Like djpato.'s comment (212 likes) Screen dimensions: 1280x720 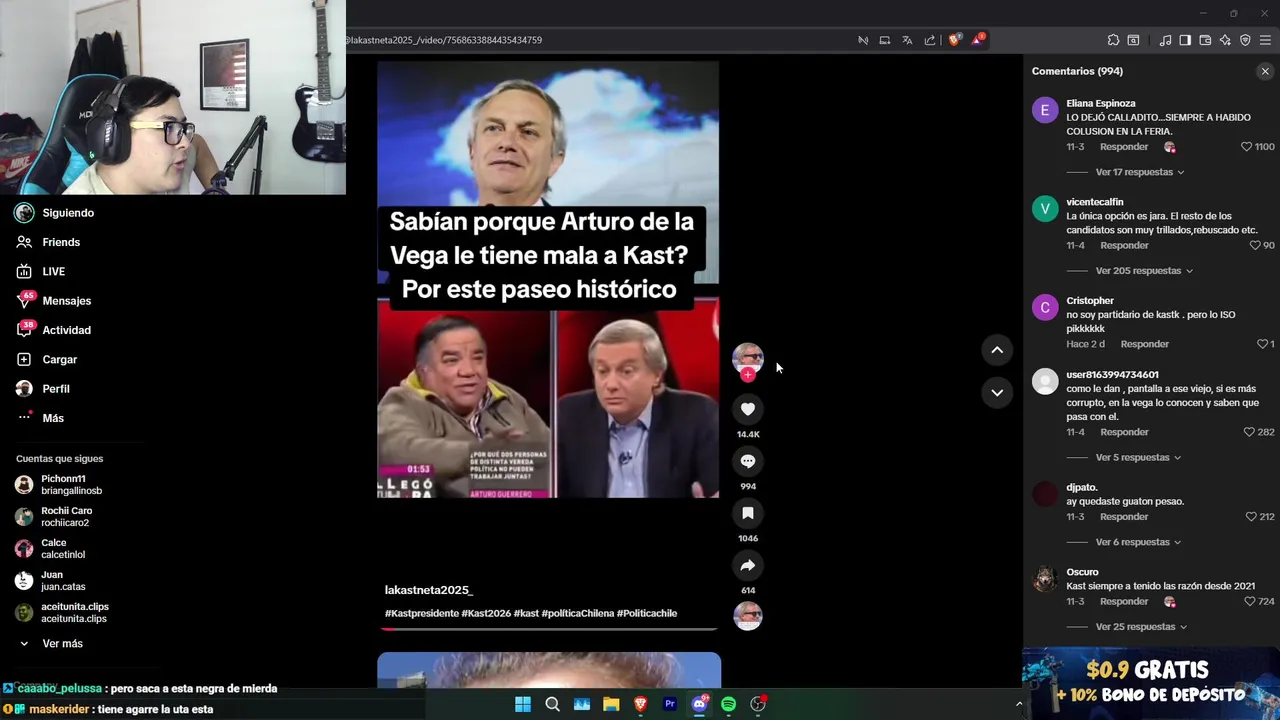click(x=1251, y=517)
